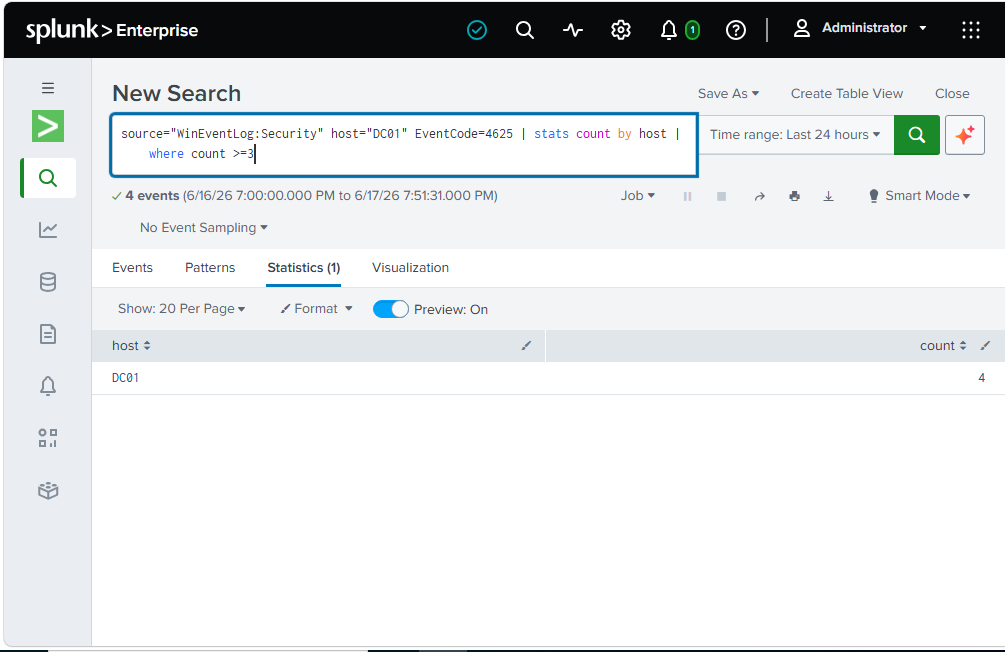The image size is (1005, 652).
Task: Change search mode from Smart Mode
Action: [x=919, y=196]
